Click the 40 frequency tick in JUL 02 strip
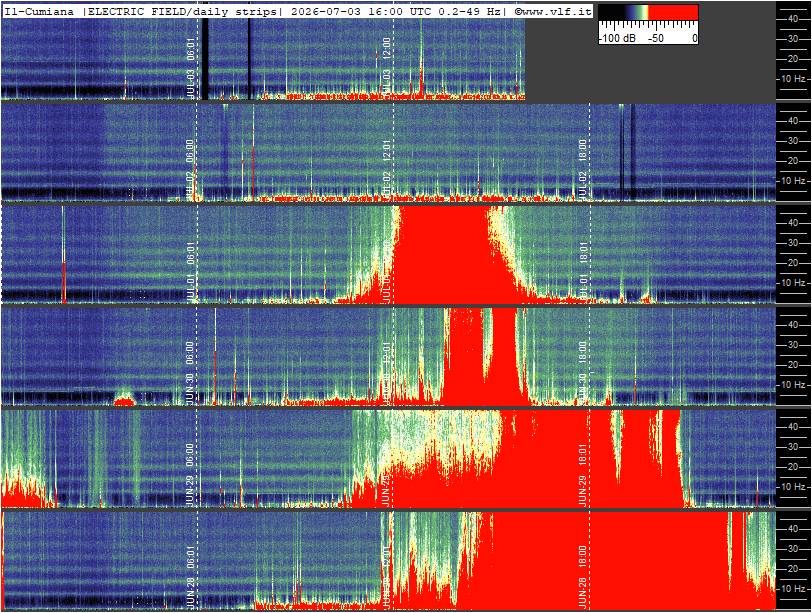The image size is (812, 613). (x=792, y=121)
